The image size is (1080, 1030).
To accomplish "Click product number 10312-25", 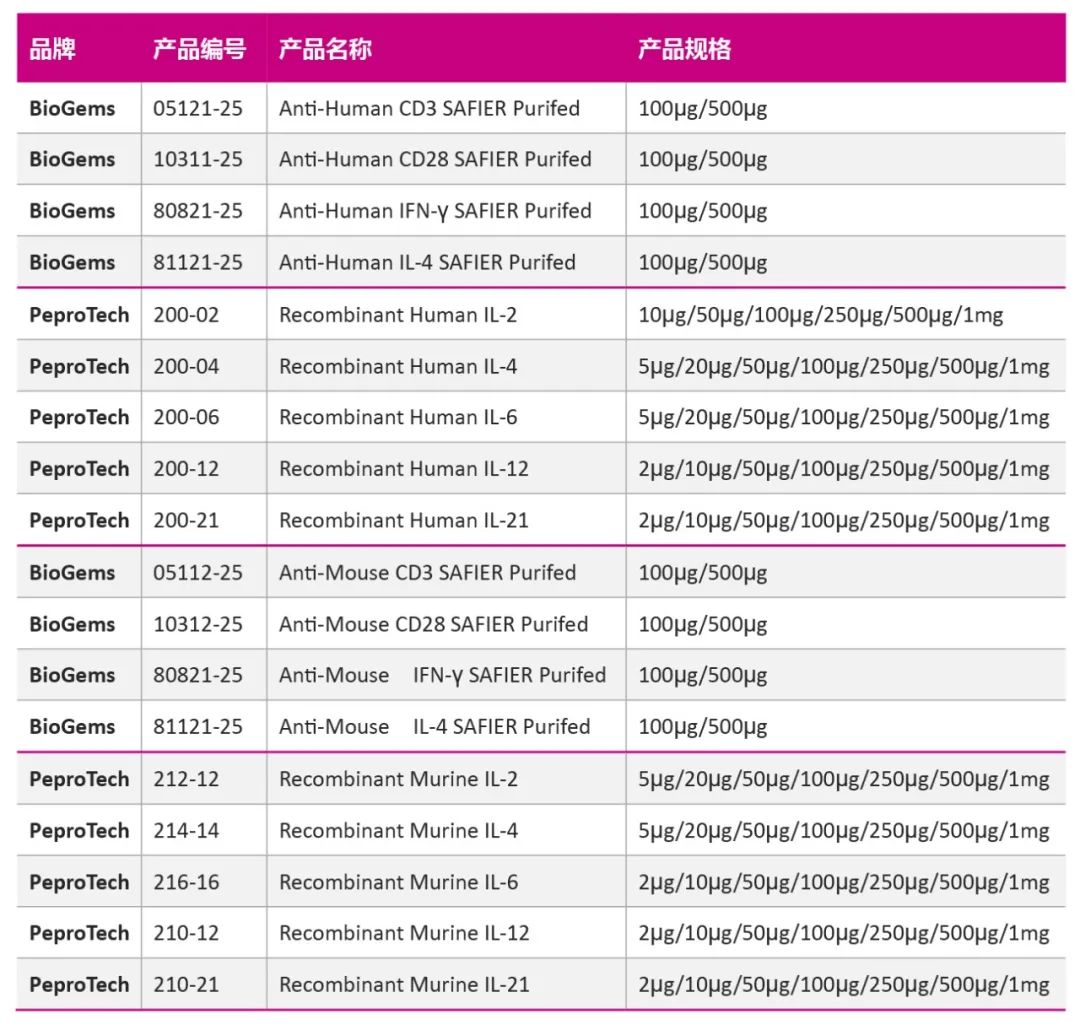I will [x=198, y=625].
